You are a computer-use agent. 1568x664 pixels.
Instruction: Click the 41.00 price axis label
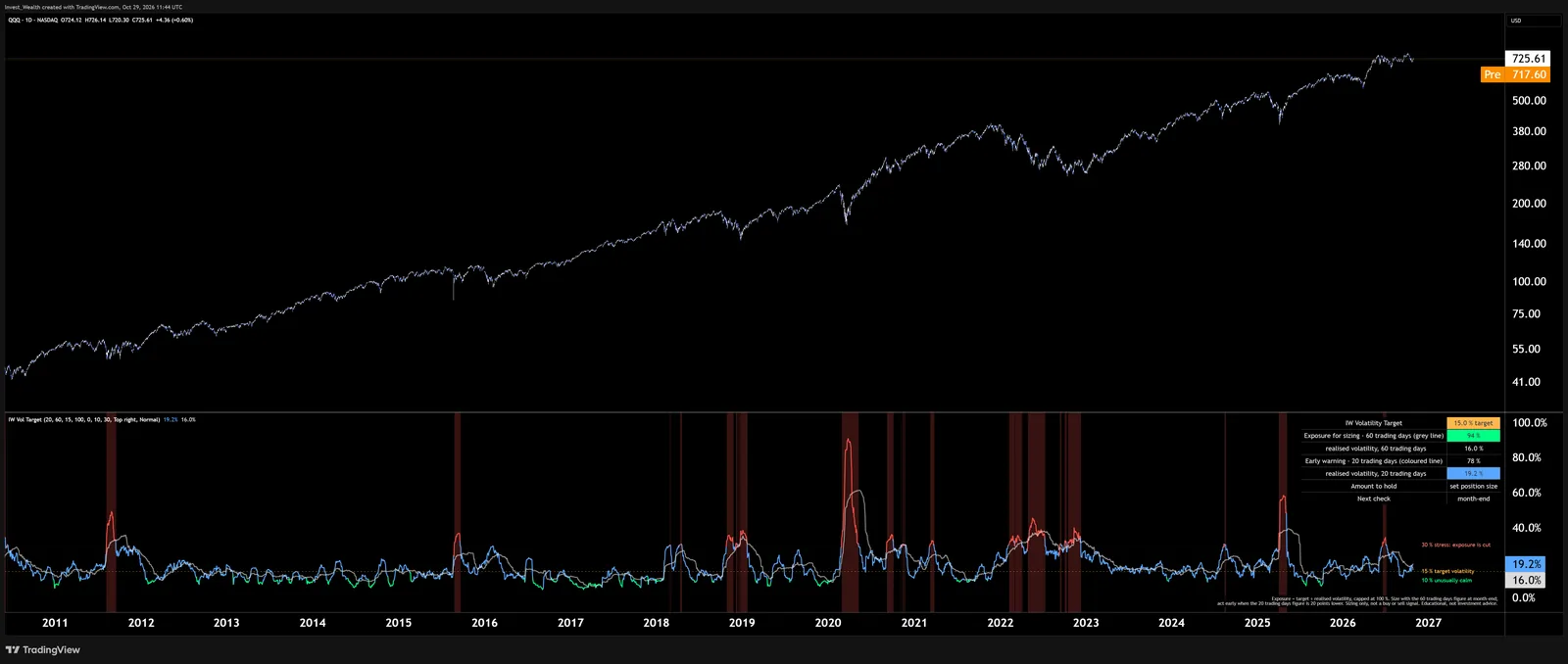pos(1526,383)
